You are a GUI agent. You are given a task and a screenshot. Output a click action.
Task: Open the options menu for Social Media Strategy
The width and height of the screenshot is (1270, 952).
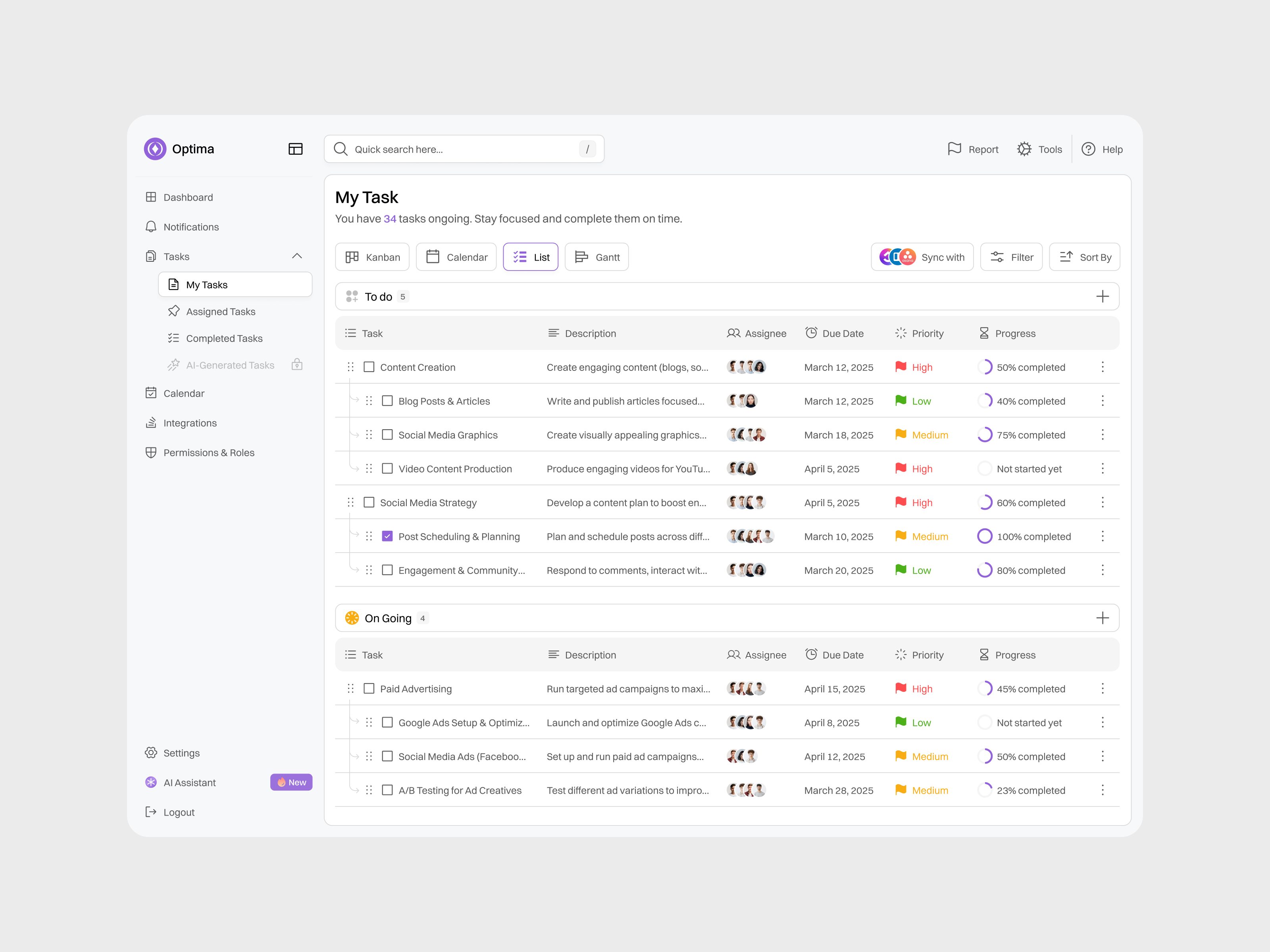[1103, 502]
